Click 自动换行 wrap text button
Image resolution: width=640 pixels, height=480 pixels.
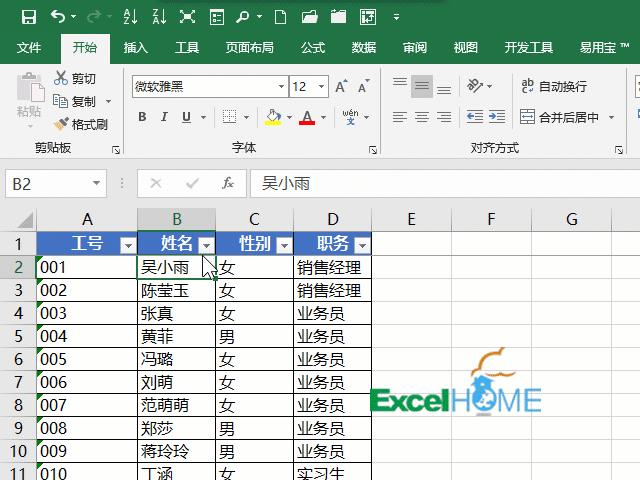pos(554,86)
